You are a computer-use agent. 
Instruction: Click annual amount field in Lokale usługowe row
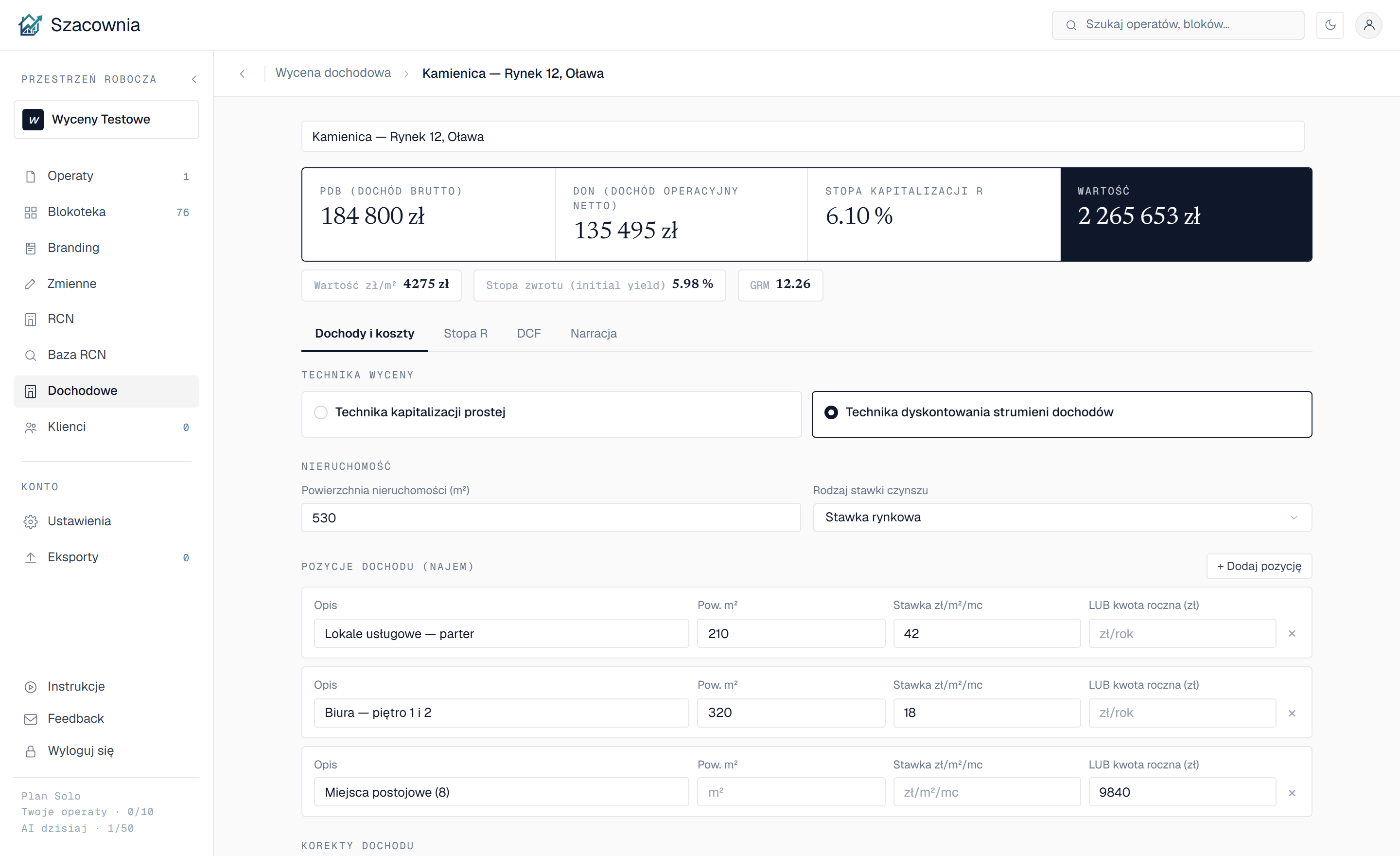tap(1182, 633)
